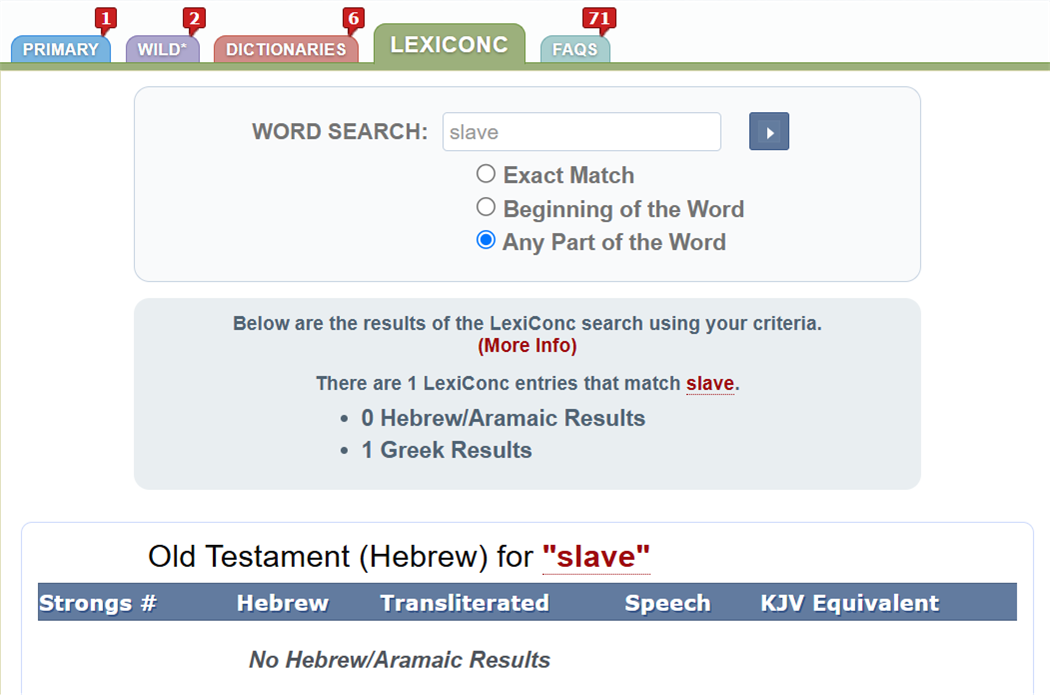The width and height of the screenshot is (1050, 695).
Task: Click the Transliterated column header
Action: pos(465,603)
